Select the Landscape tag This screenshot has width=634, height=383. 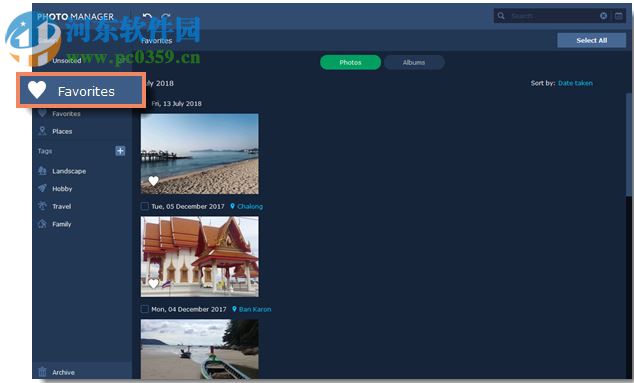(x=69, y=171)
